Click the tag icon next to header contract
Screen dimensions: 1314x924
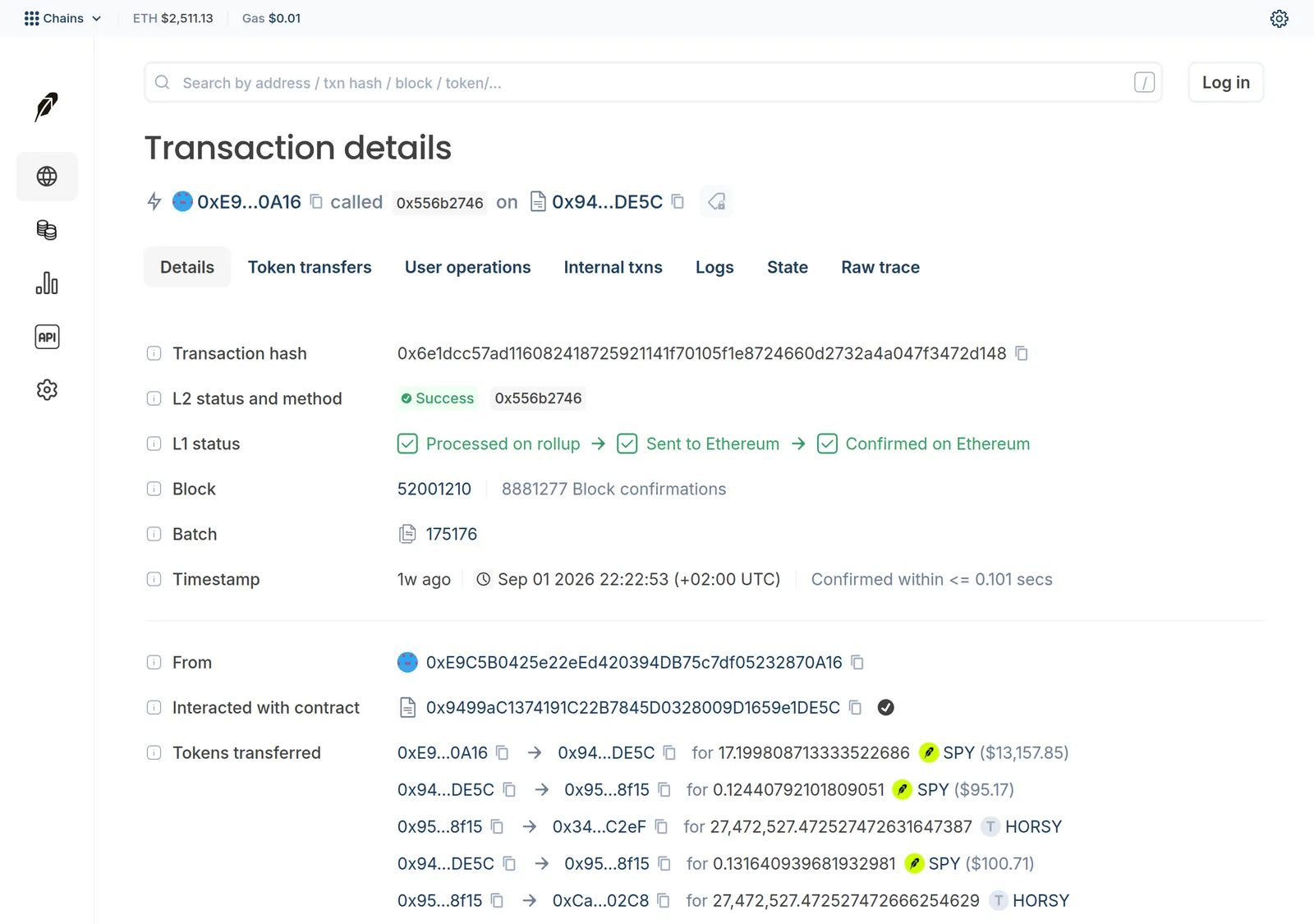716,202
